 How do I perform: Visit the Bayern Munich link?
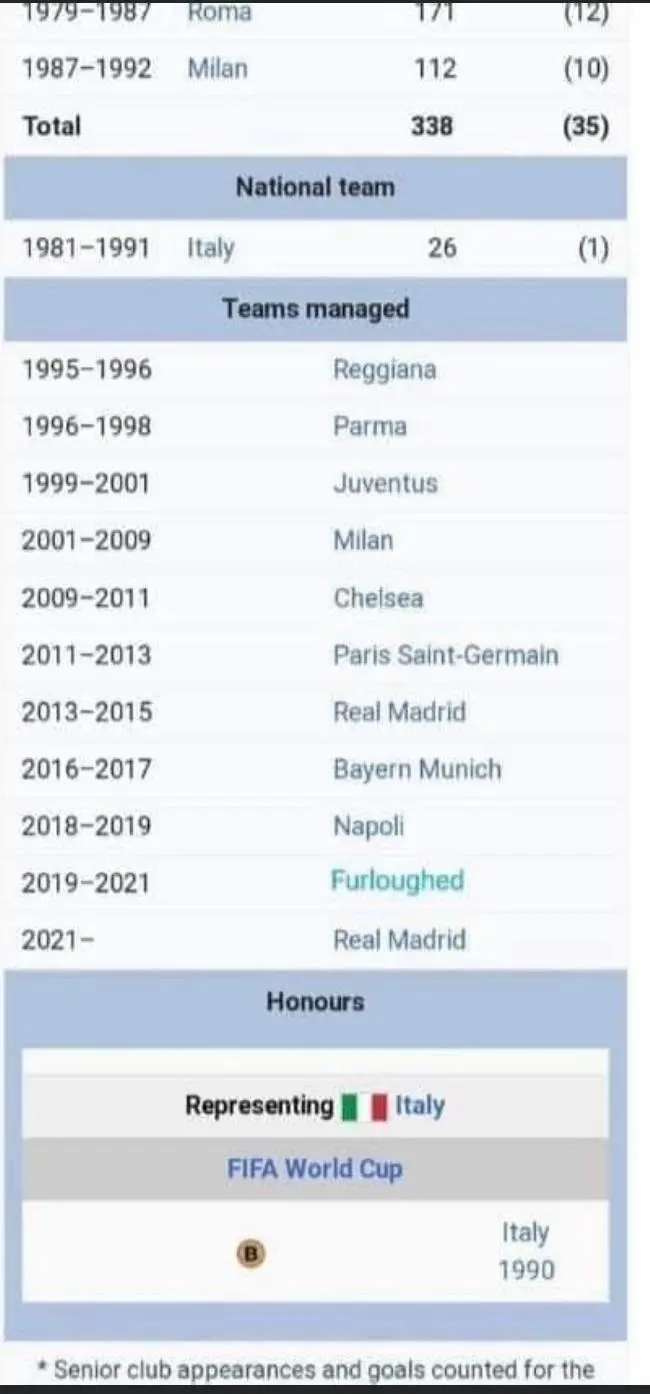click(x=417, y=769)
